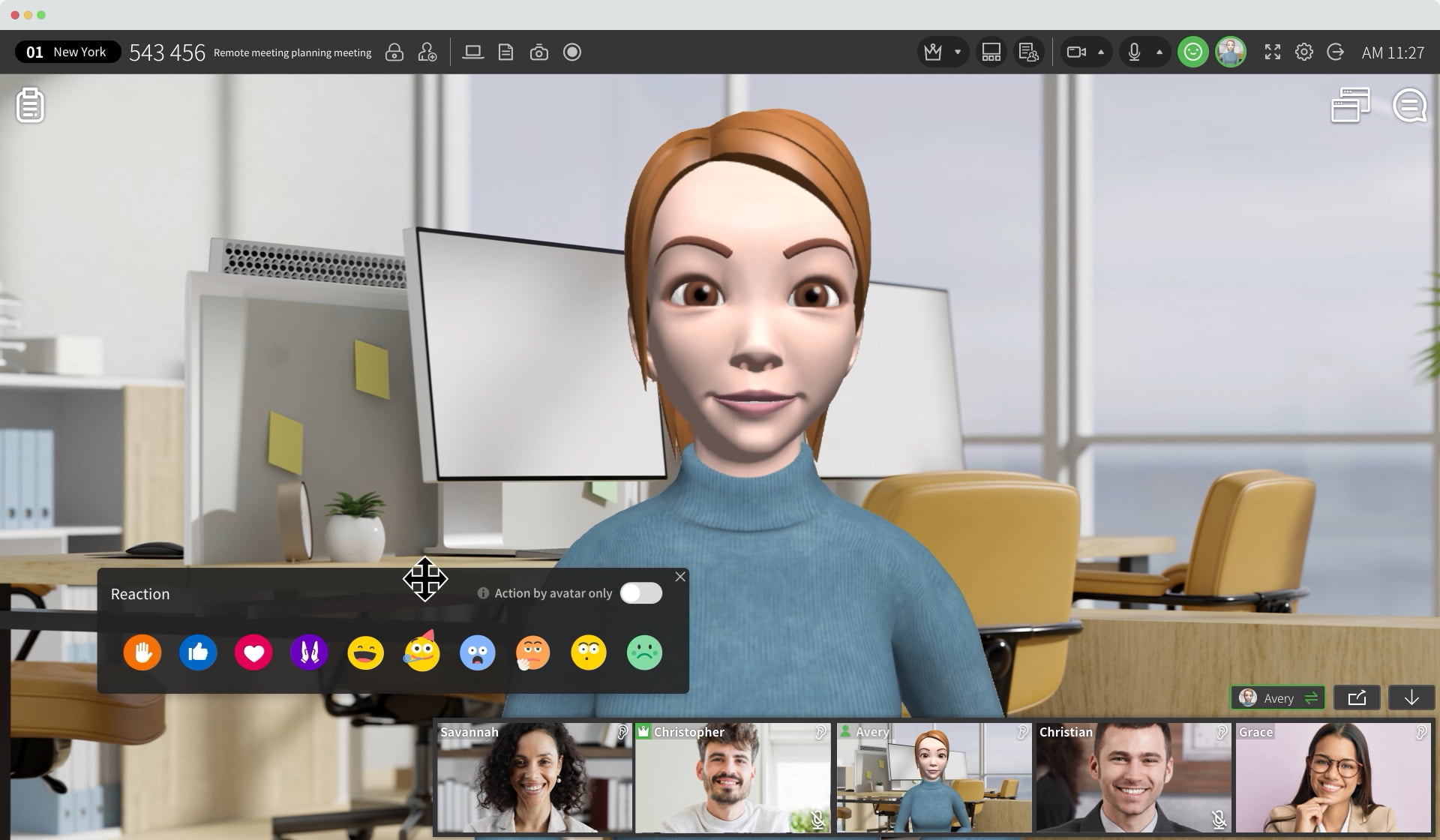This screenshot has width=1440, height=840.
Task: Click the meeting ID 543 456
Action: point(167,52)
